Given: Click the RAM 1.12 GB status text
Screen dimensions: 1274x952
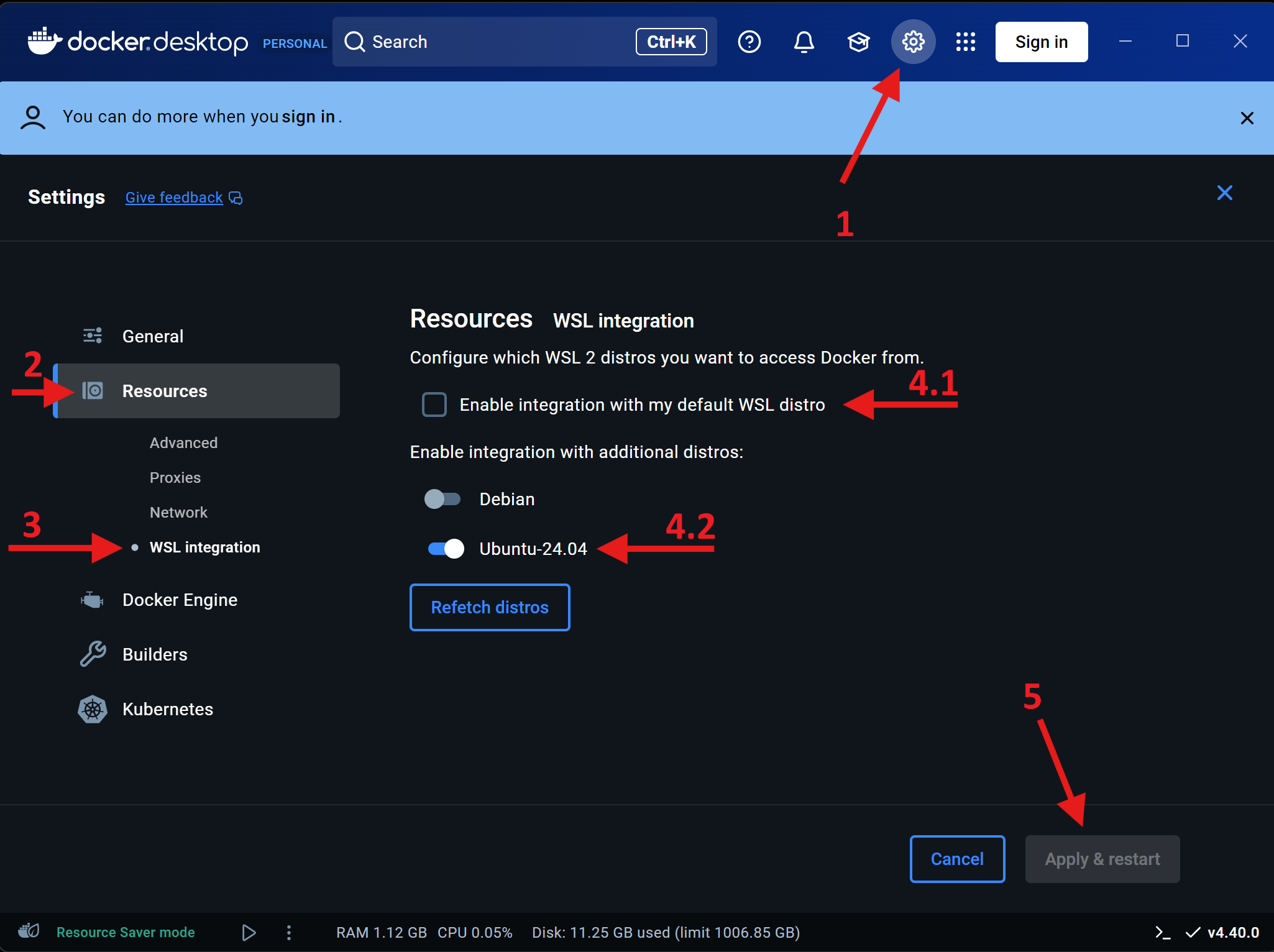Looking at the screenshot, I should [382, 933].
